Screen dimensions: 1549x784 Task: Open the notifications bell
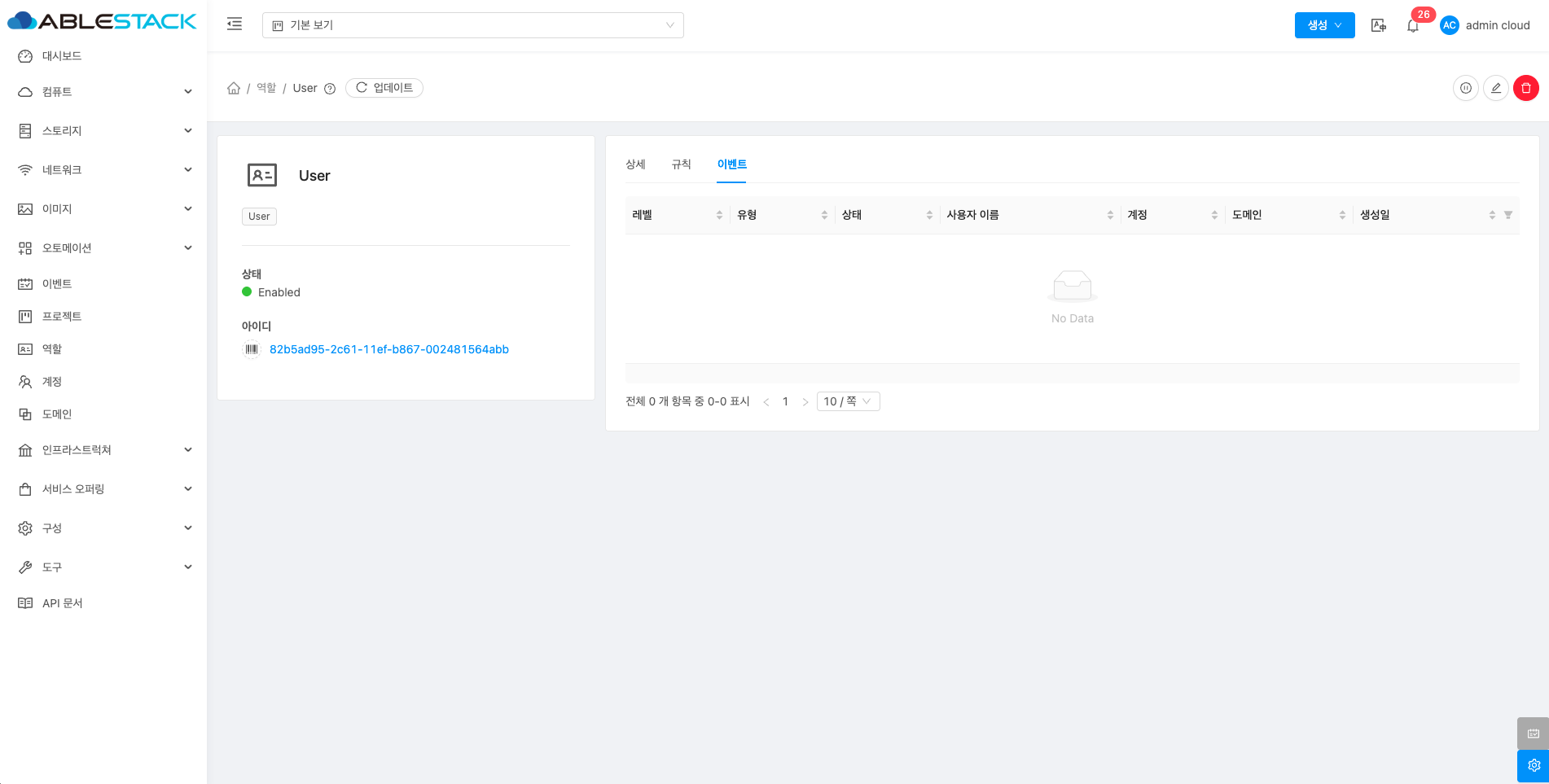[x=1412, y=26]
